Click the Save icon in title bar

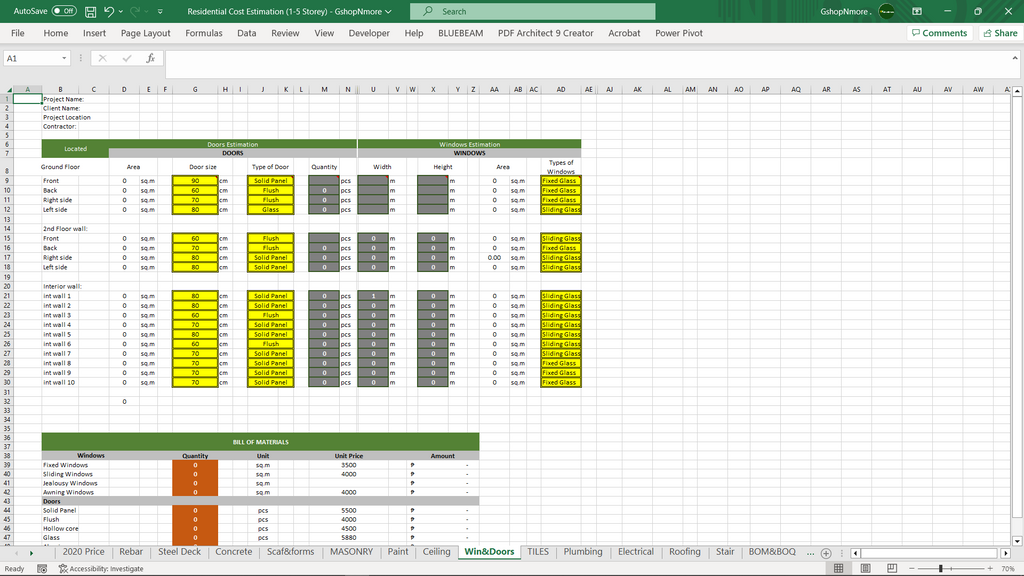click(x=91, y=12)
